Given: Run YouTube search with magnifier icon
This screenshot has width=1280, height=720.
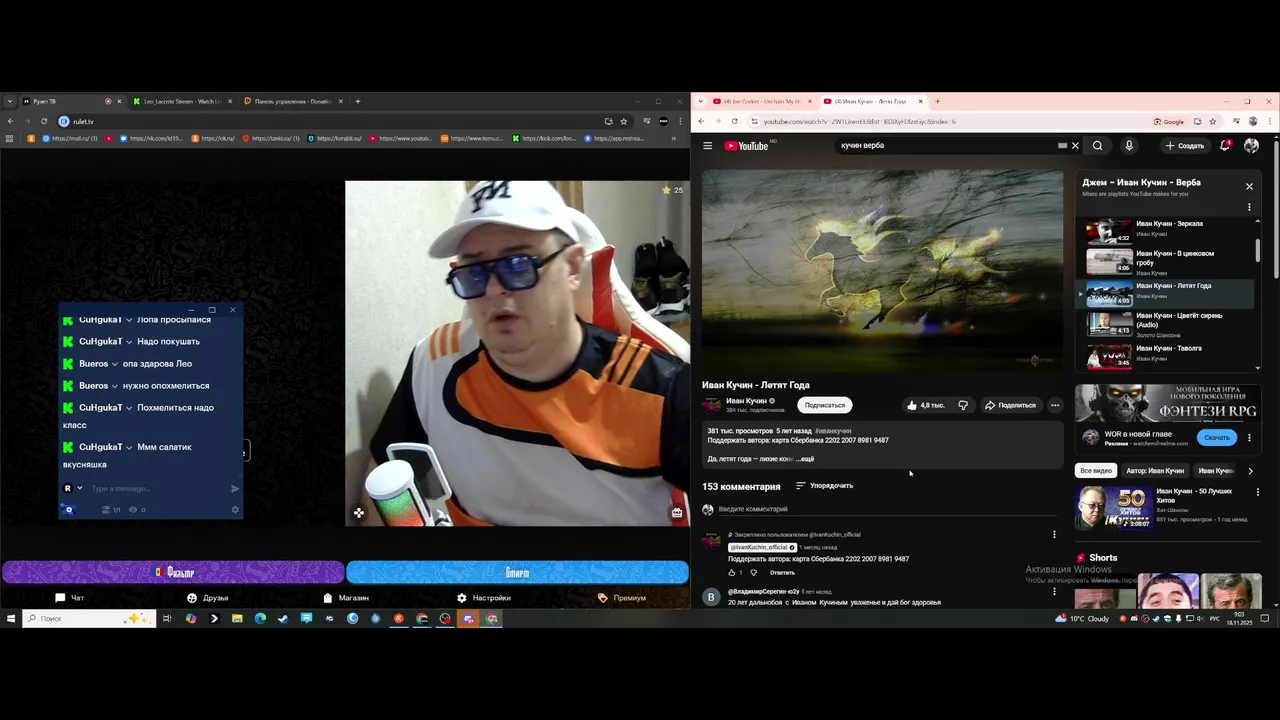Looking at the screenshot, I should tap(1097, 146).
